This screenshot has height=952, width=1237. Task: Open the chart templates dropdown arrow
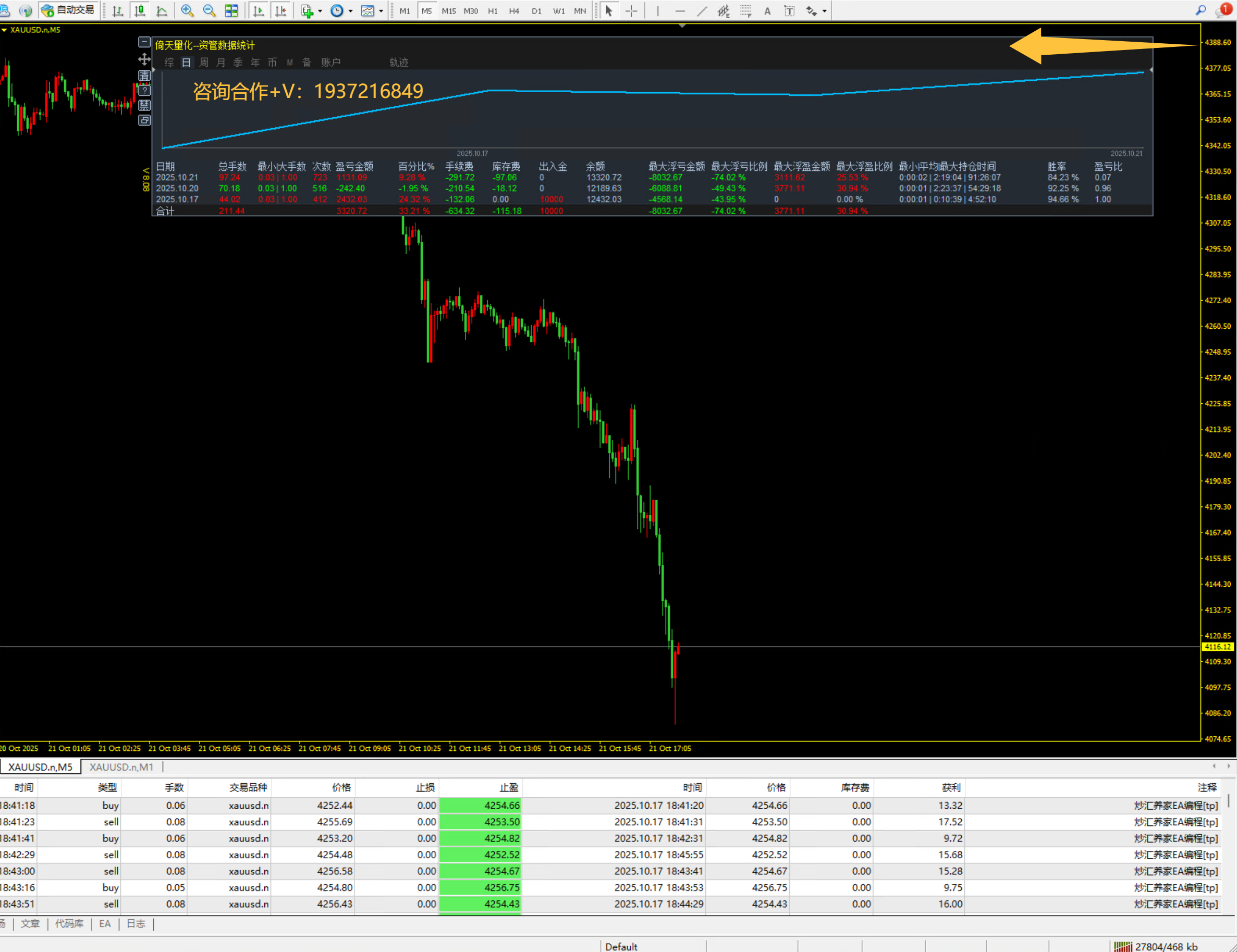(381, 11)
